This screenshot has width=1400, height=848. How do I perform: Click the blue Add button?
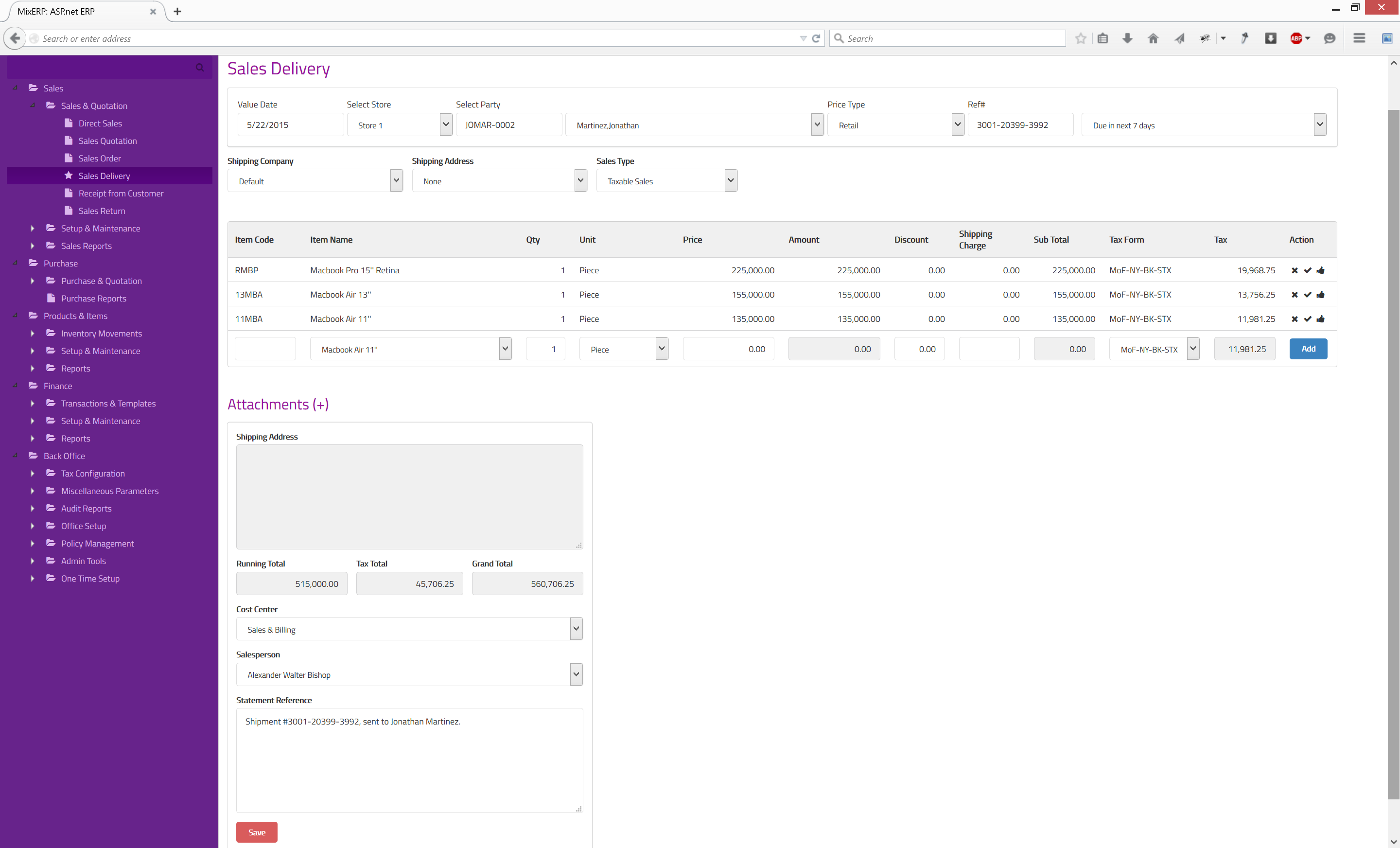[1308, 349]
